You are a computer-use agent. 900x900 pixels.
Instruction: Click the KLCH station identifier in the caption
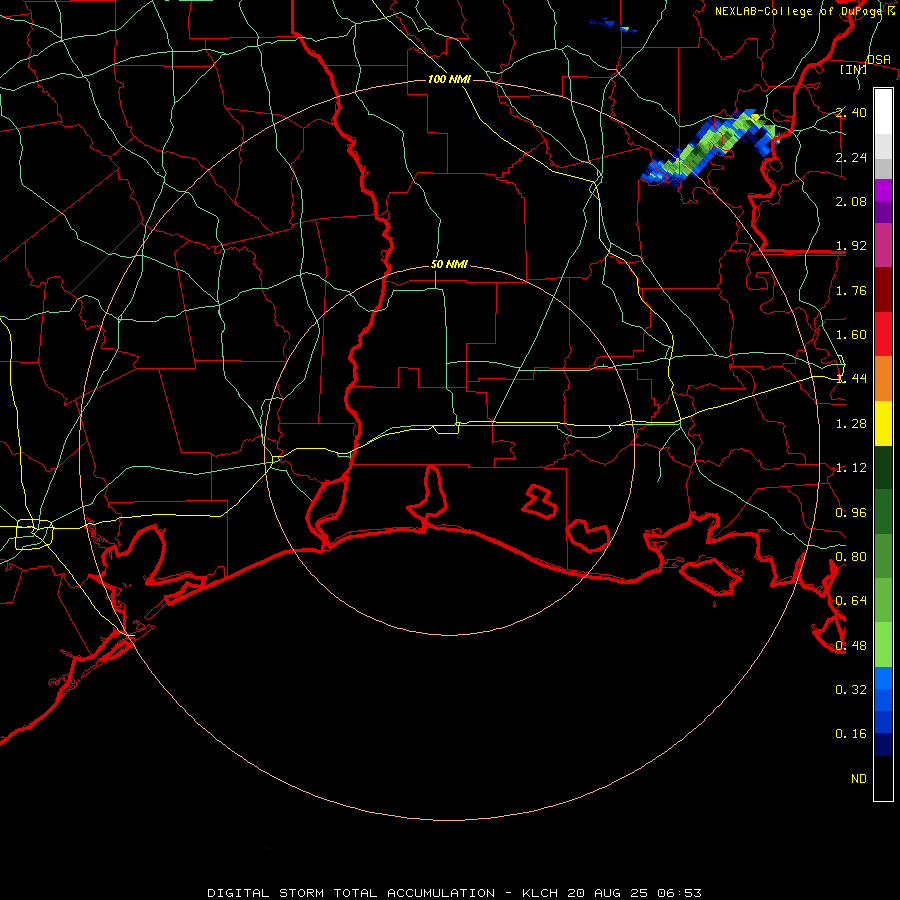540,893
